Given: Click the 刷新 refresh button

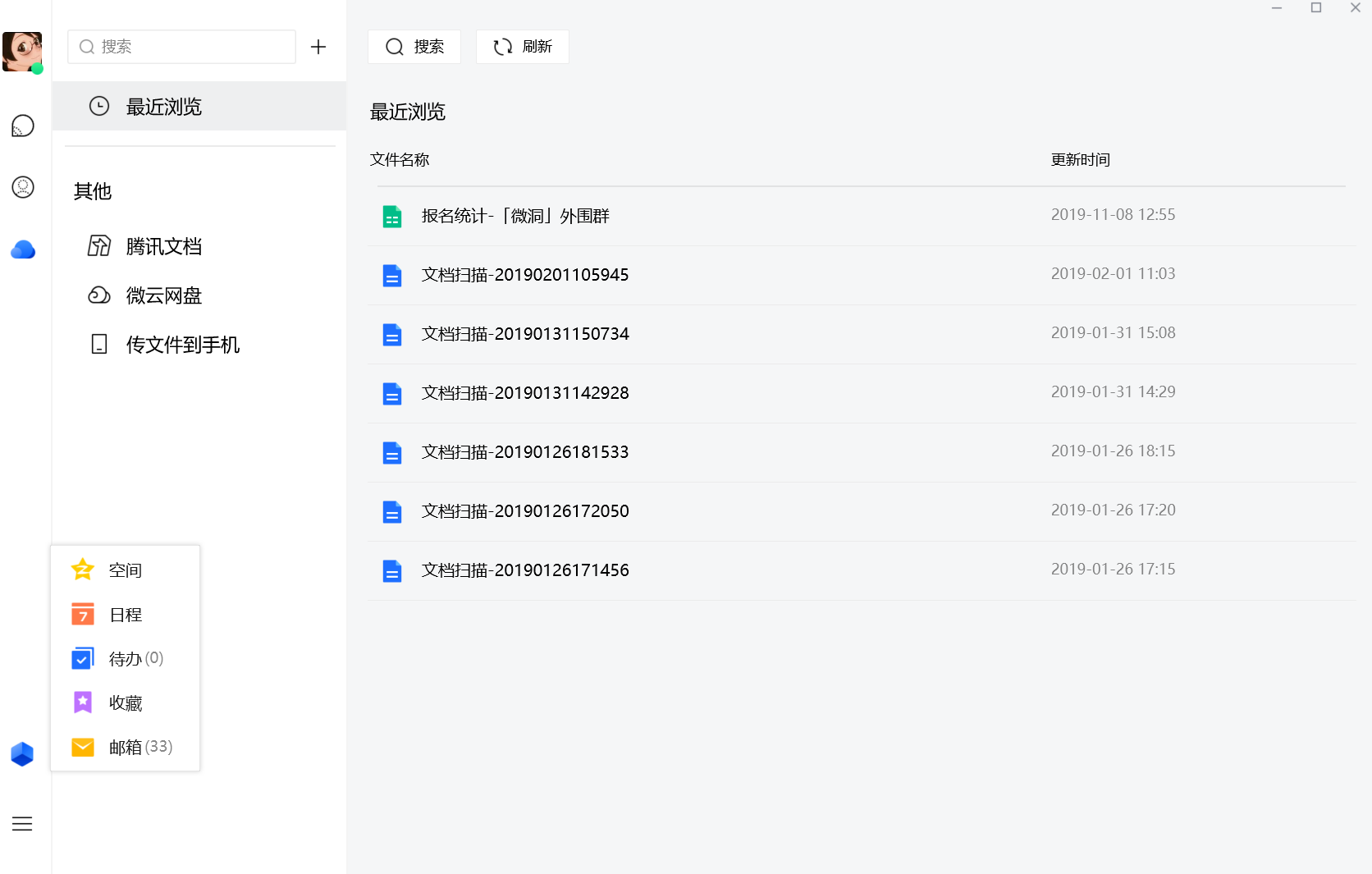Looking at the screenshot, I should (523, 47).
